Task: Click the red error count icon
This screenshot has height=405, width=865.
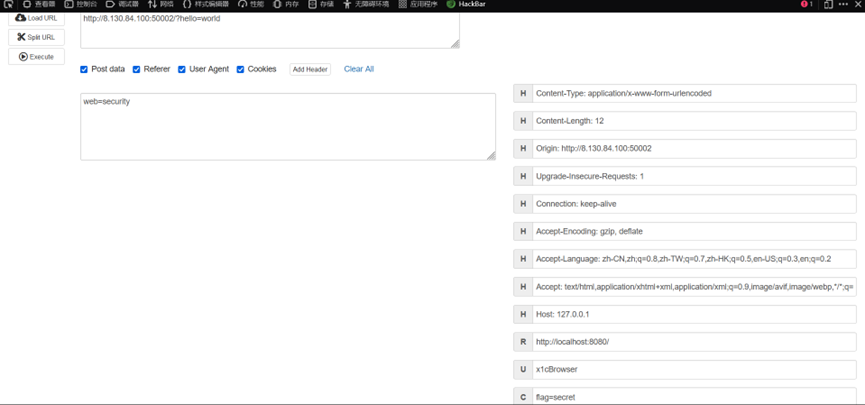Action: coord(806,4)
